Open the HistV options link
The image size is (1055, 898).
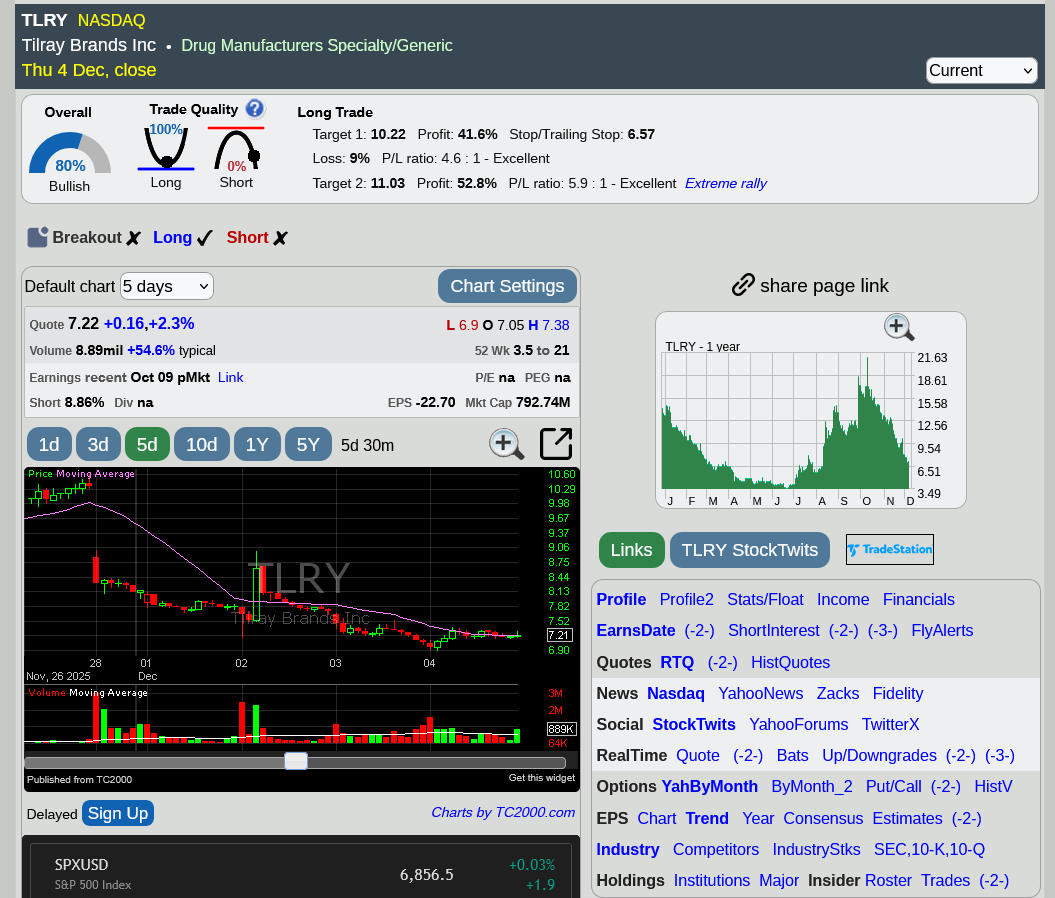tap(993, 786)
